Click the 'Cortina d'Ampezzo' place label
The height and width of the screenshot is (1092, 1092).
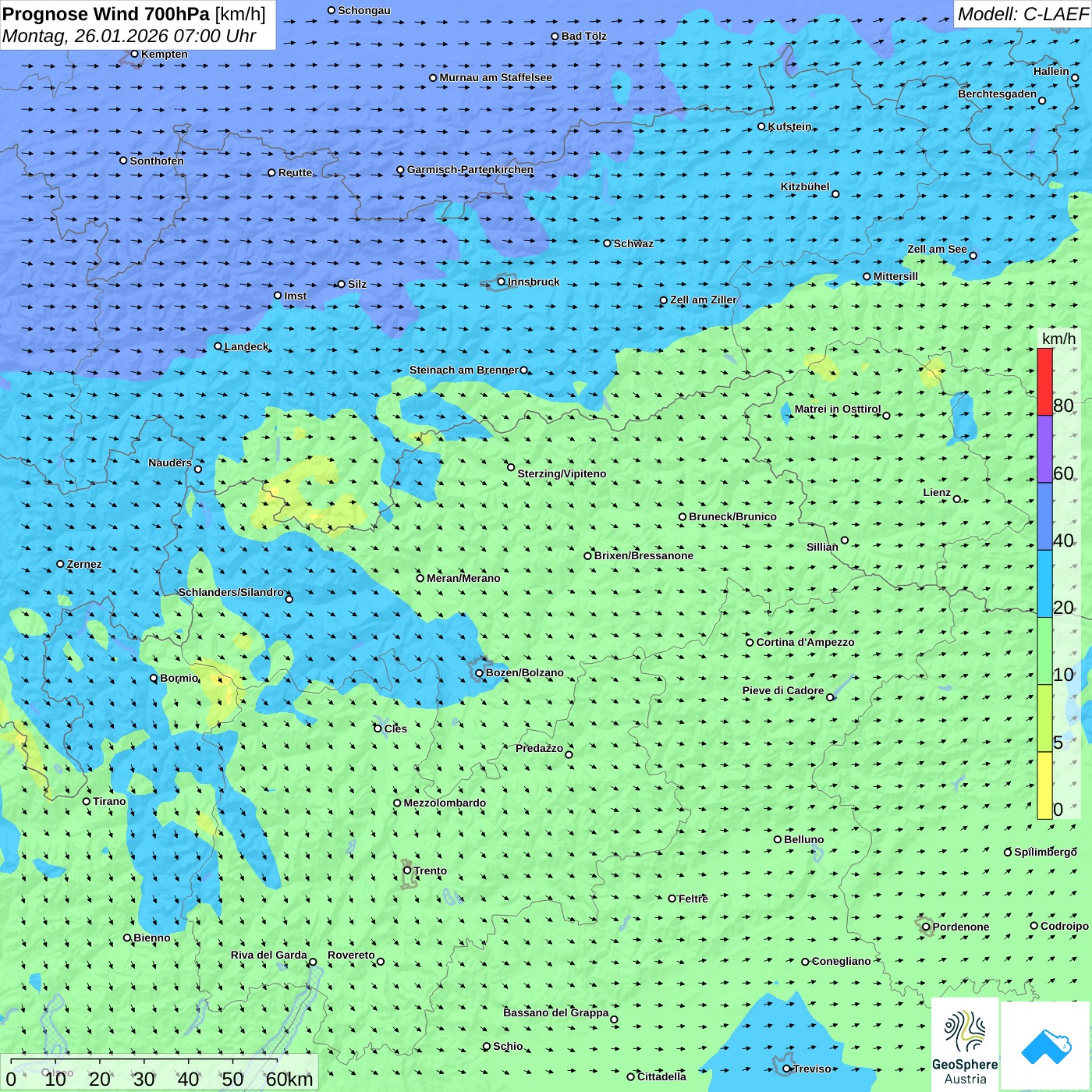[805, 642]
